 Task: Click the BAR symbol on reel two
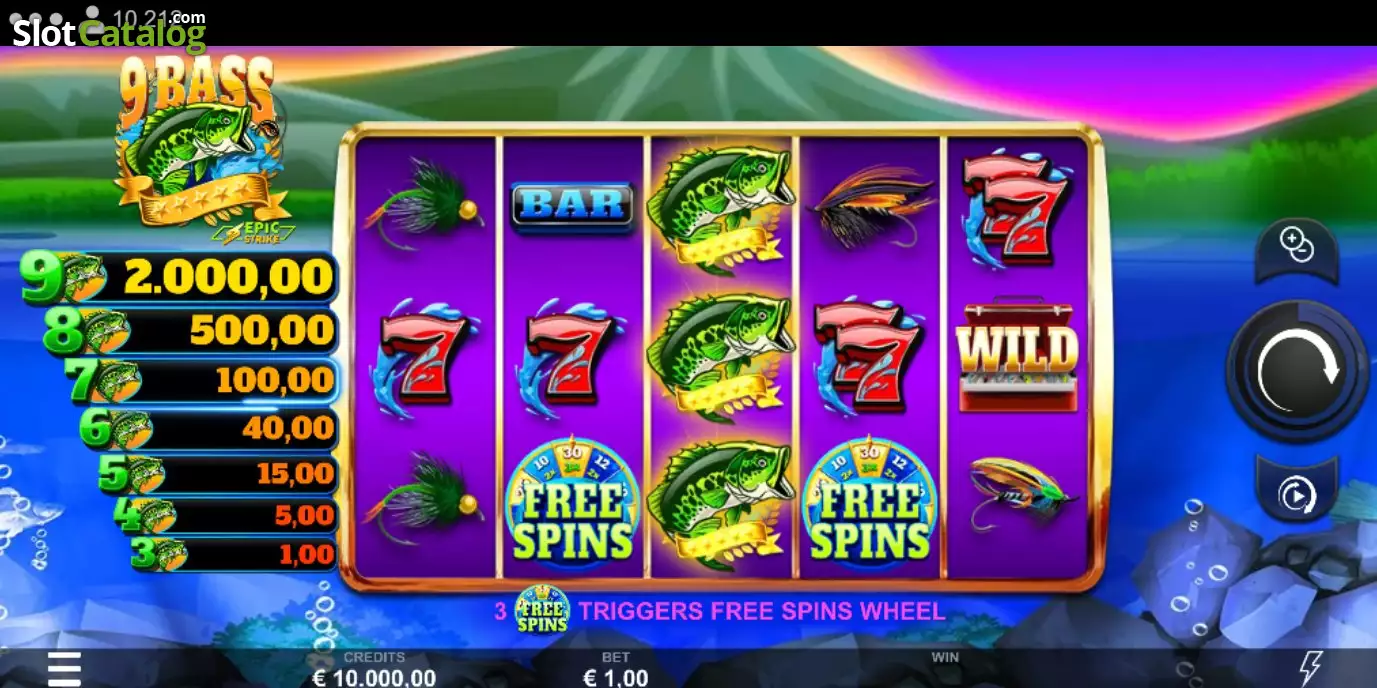(x=572, y=206)
